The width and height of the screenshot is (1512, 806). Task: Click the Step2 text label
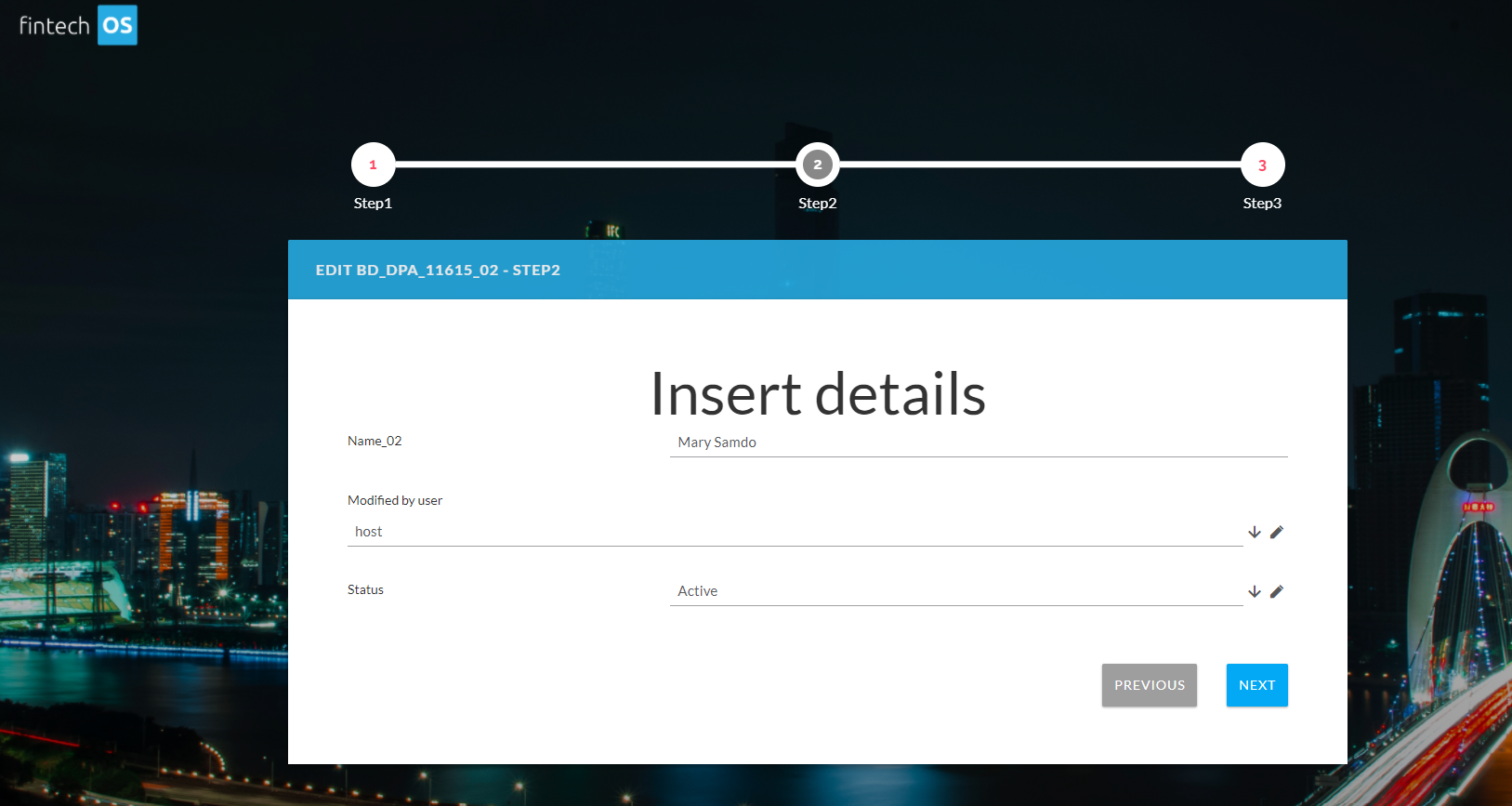[x=817, y=203]
